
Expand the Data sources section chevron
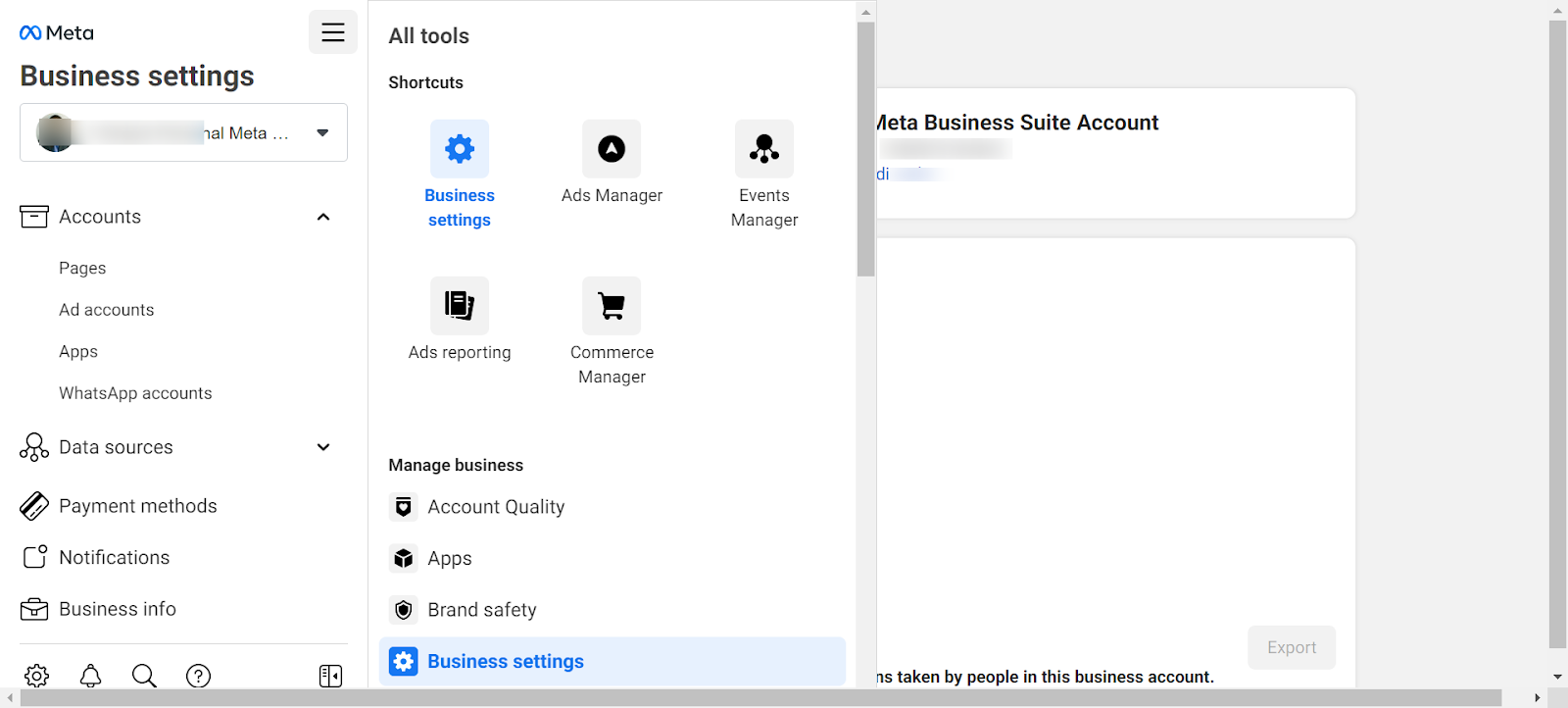323,447
